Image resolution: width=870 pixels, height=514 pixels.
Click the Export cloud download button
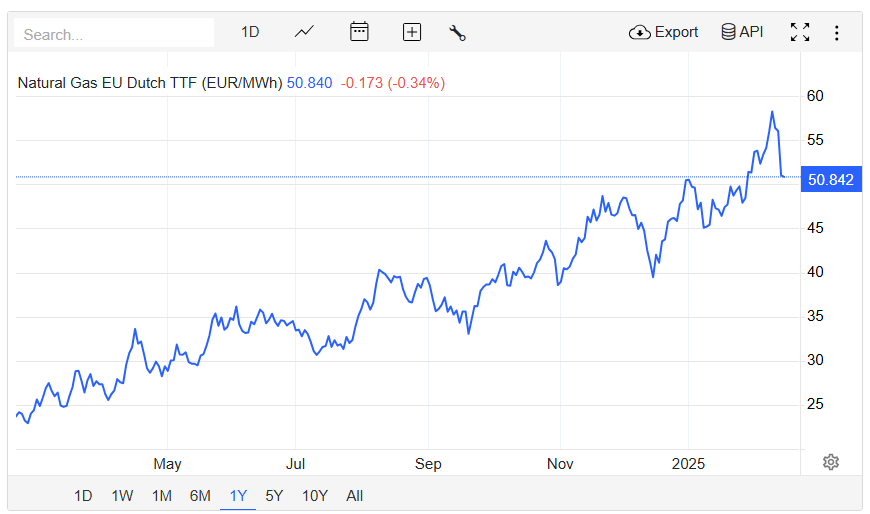point(663,32)
